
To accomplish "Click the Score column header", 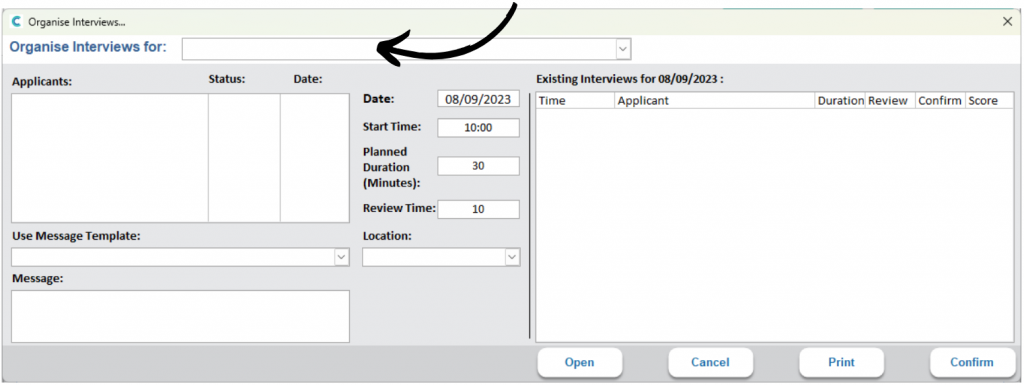I will click(x=989, y=100).
